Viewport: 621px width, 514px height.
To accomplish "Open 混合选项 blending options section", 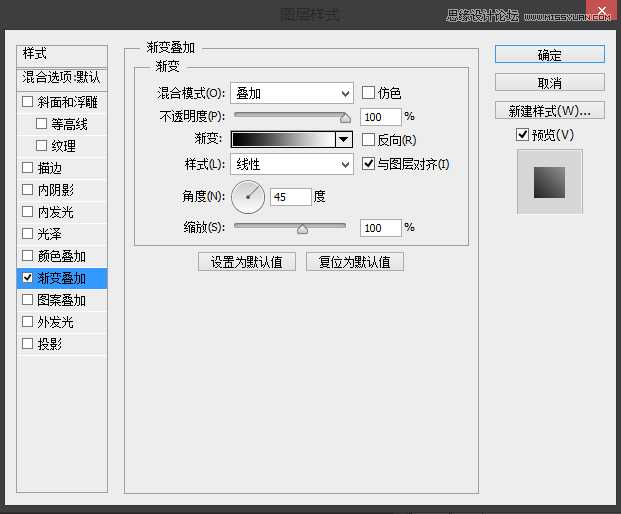I will coord(62,77).
